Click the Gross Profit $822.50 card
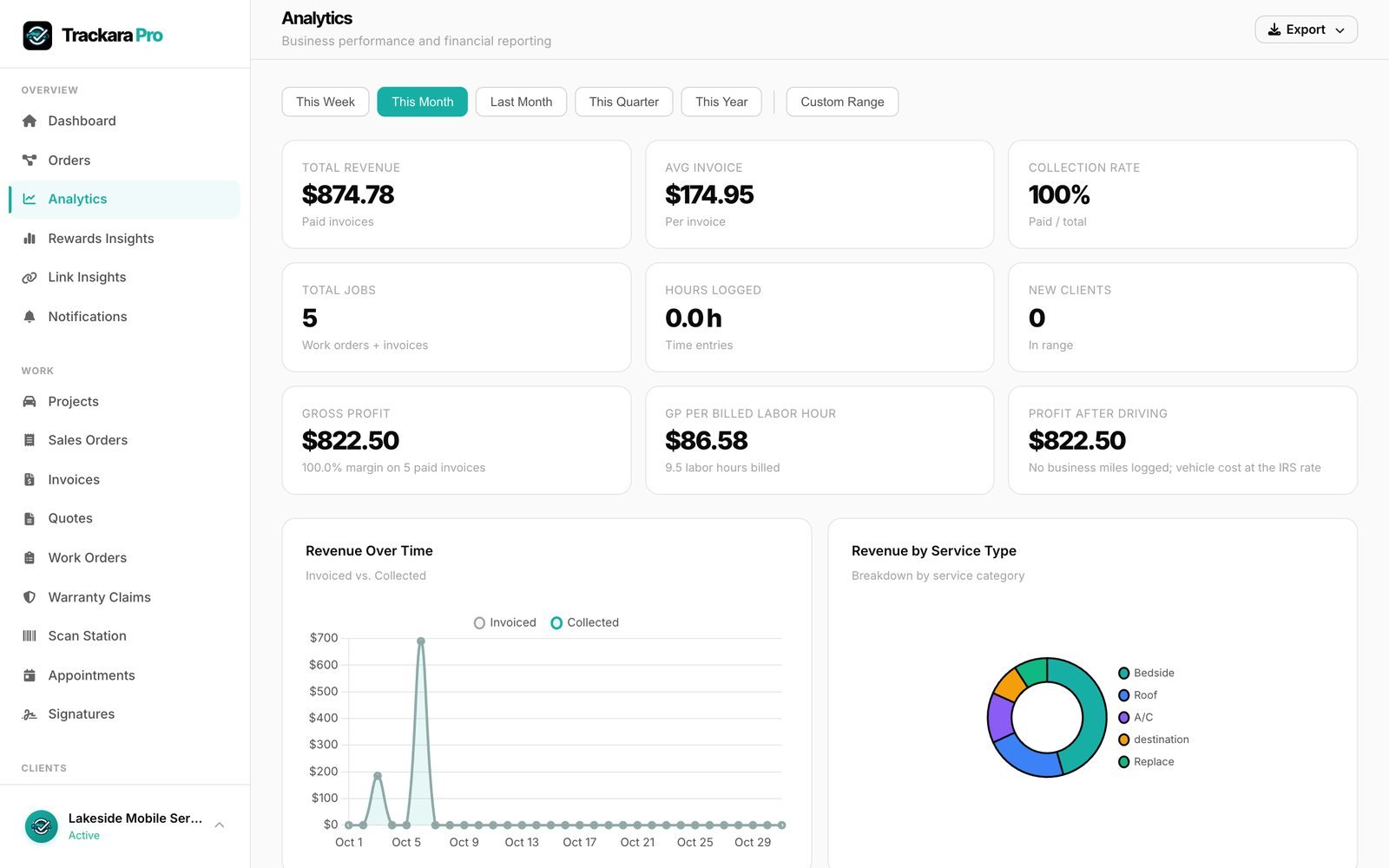The width and height of the screenshot is (1389, 868). [x=457, y=440]
